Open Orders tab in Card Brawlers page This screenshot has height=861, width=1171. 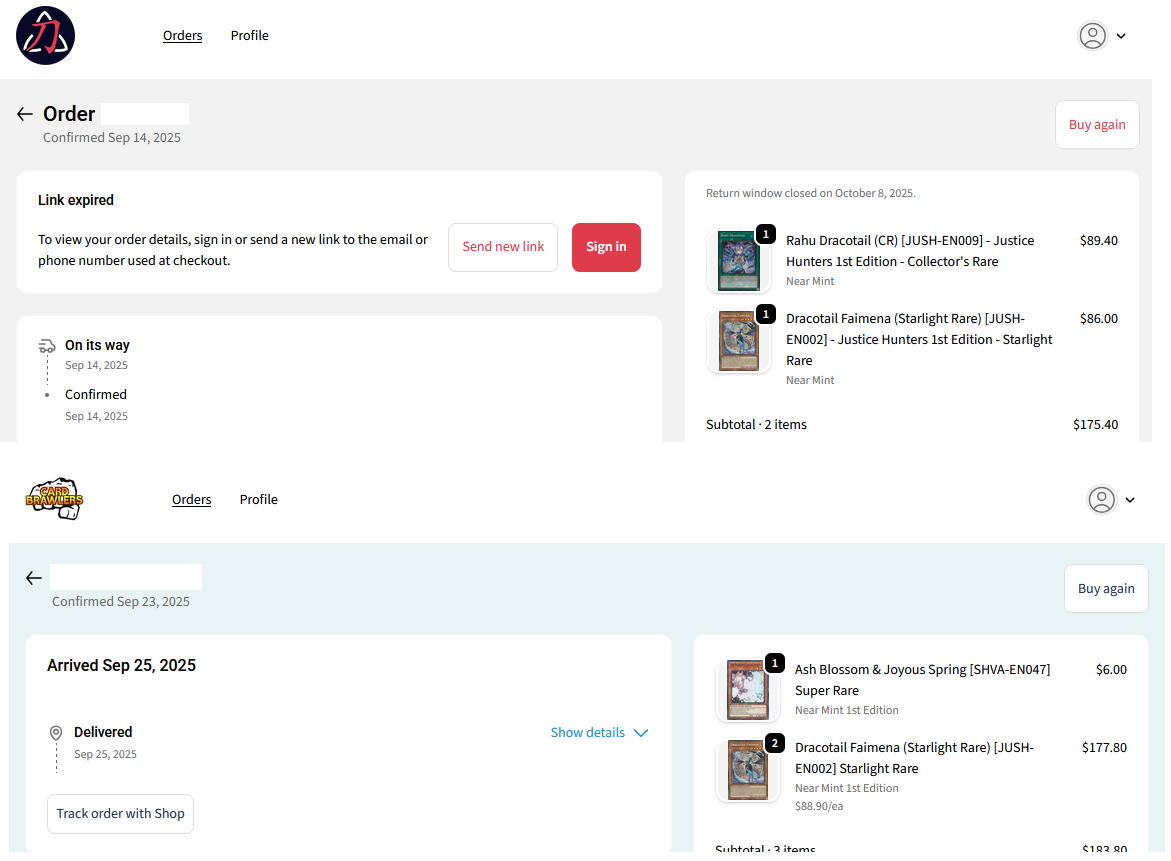[191, 500]
